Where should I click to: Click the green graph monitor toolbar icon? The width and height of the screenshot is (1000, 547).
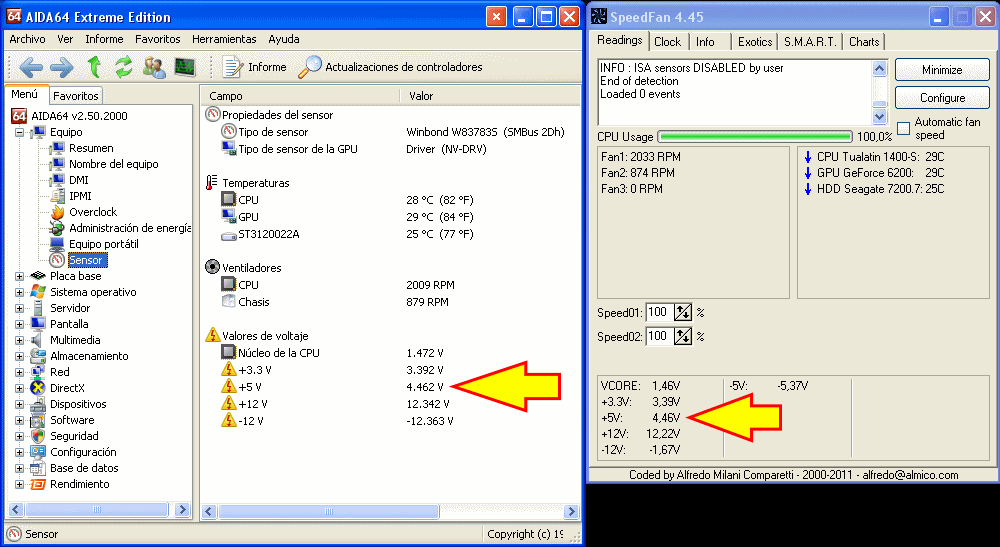tap(185, 67)
